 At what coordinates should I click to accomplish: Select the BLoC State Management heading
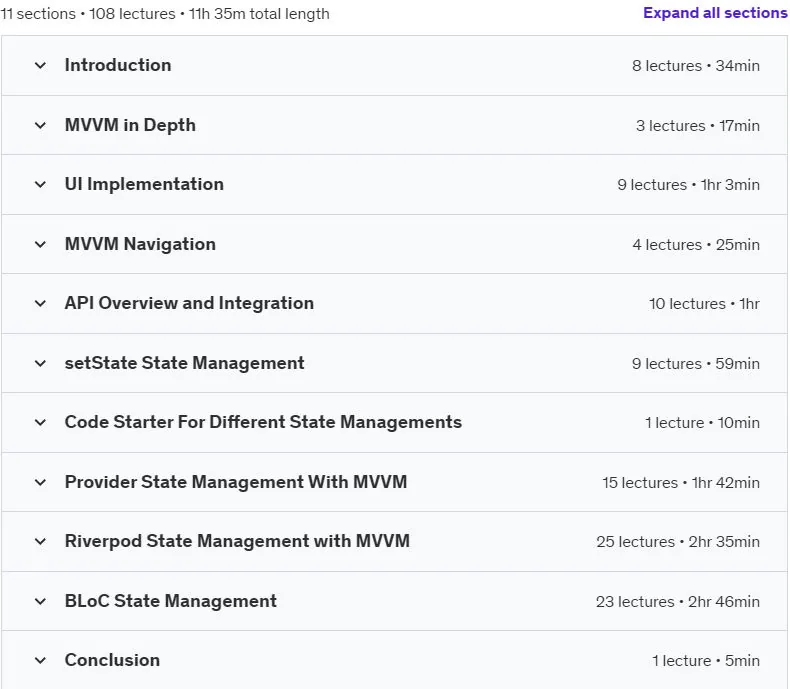tap(171, 601)
